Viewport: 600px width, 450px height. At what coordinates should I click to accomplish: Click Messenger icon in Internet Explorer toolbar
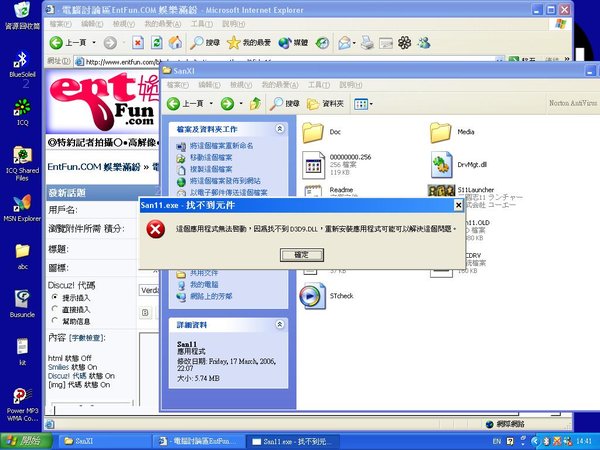pyautogui.click(x=424, y=42)
